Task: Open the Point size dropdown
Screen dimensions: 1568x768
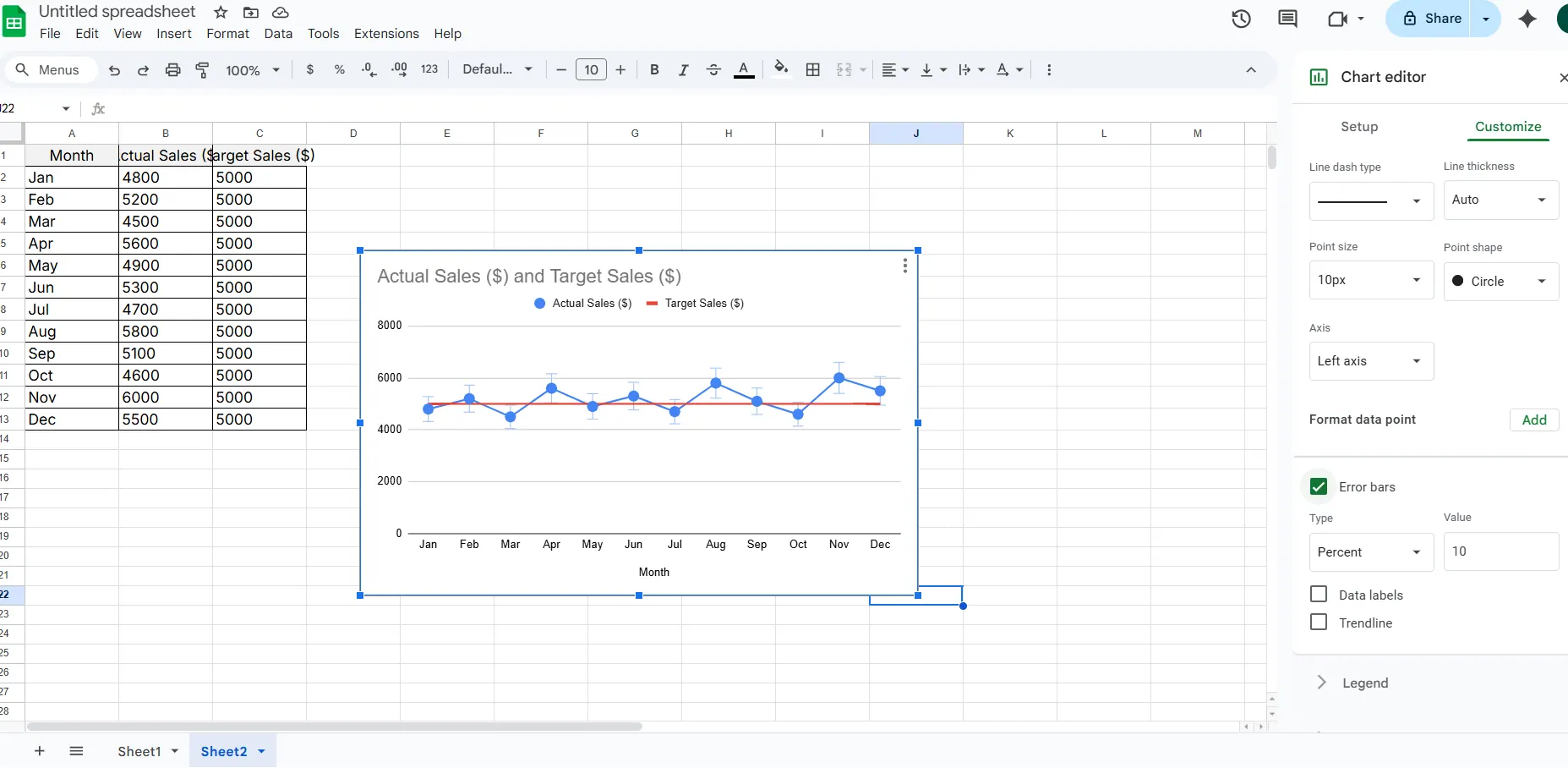Action: point(1370,280)
